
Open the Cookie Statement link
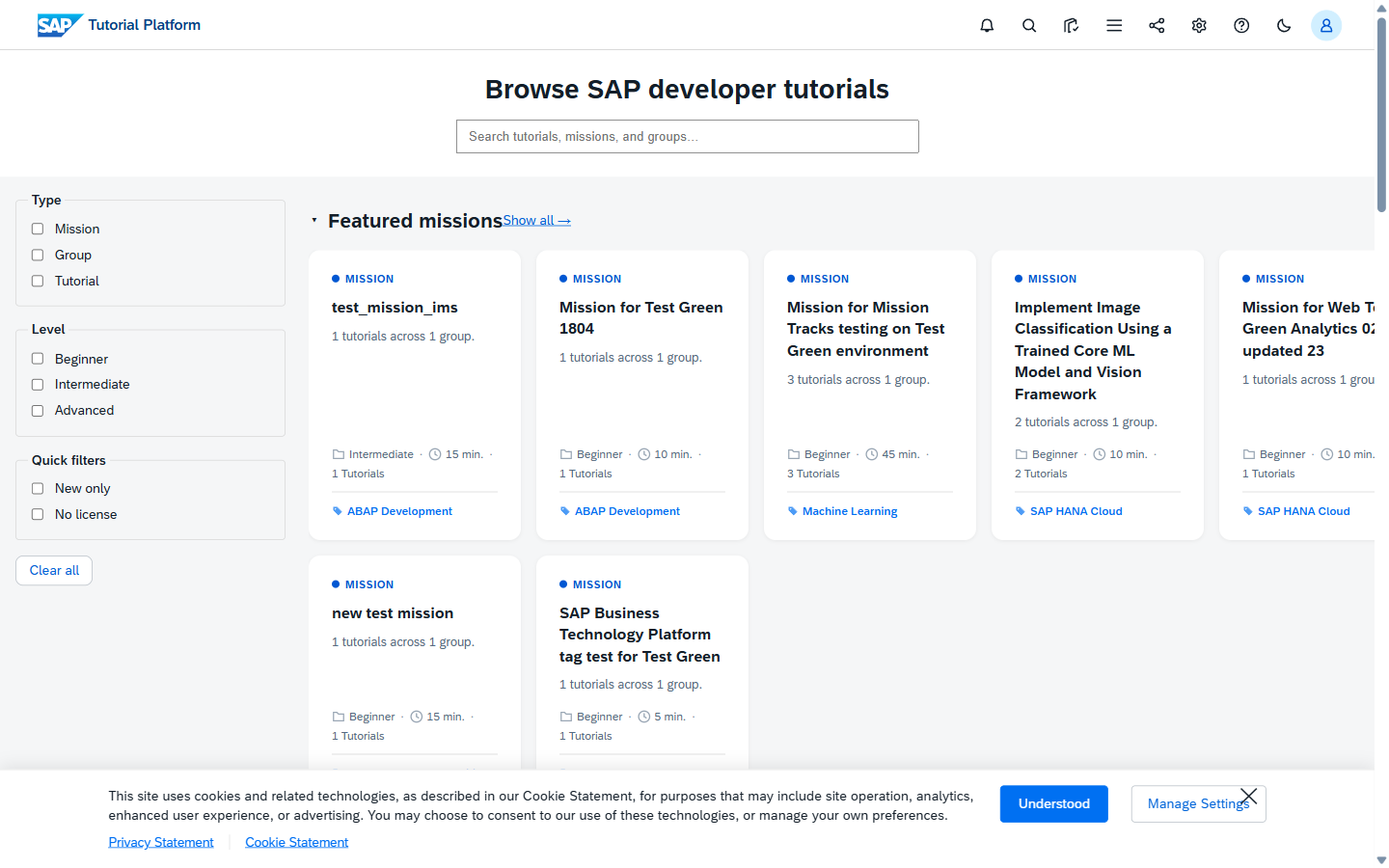tap(297, 843)
